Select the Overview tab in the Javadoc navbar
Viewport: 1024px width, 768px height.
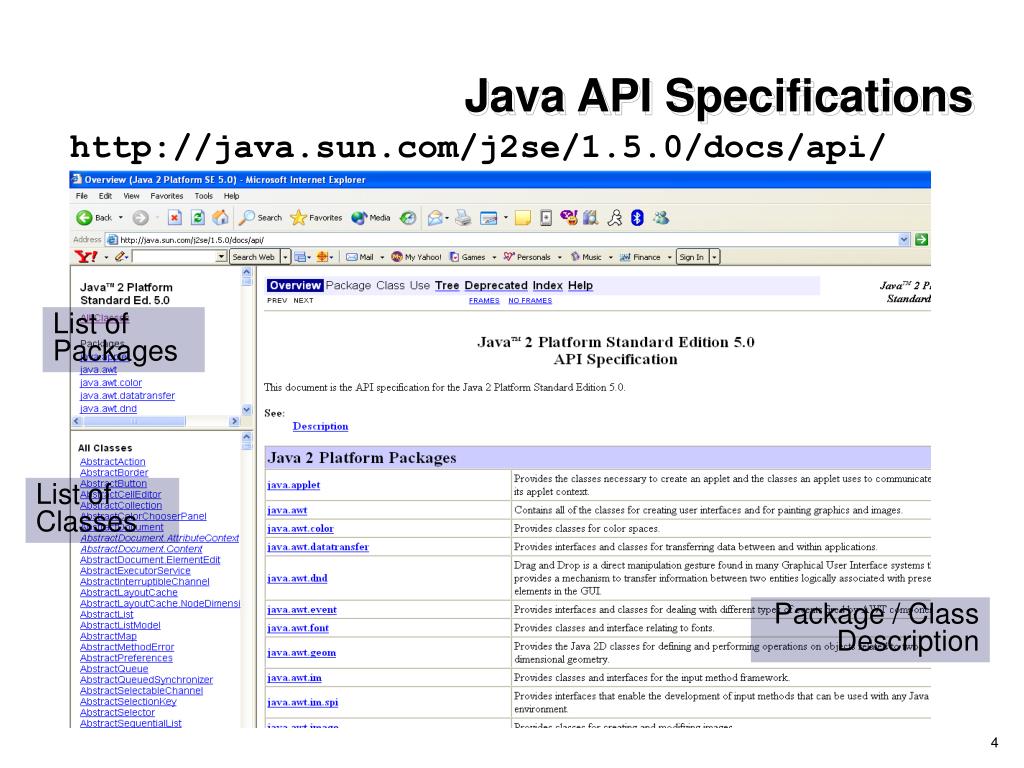click(295, 285)
